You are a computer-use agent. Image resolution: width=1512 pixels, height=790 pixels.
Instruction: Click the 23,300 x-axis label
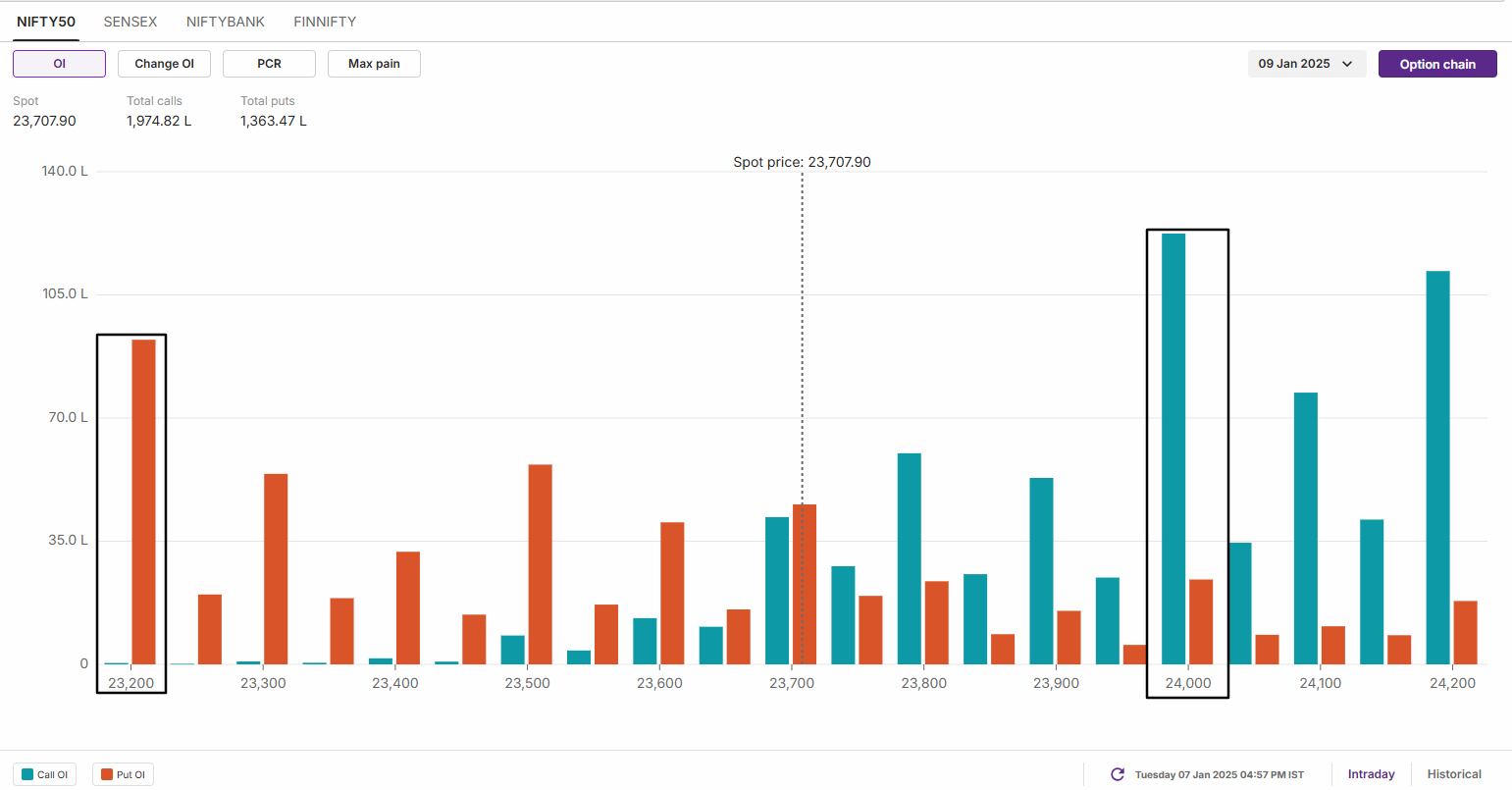(263, 683)
